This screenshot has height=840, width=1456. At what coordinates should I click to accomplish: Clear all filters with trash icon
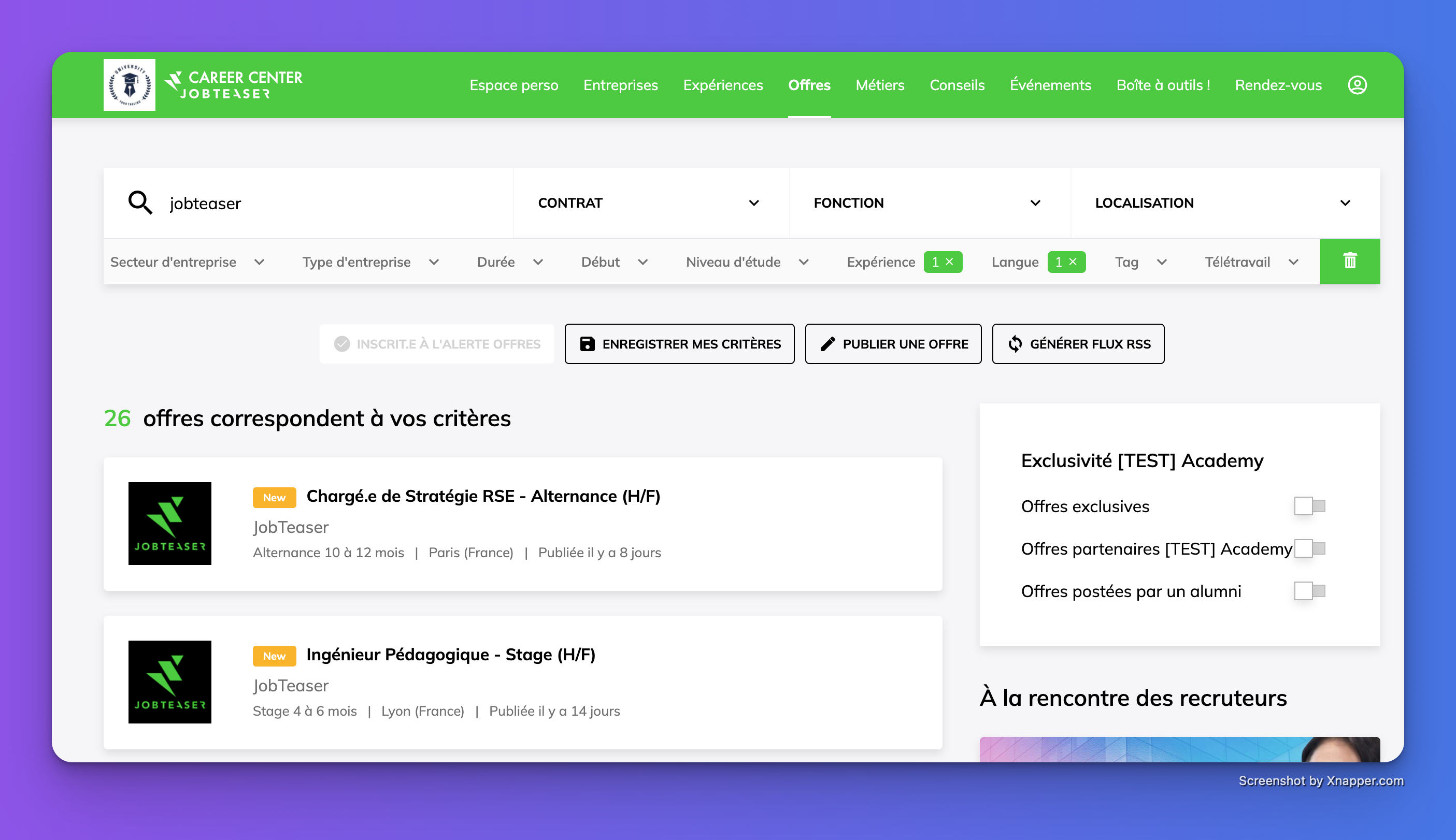(1350, 262)
